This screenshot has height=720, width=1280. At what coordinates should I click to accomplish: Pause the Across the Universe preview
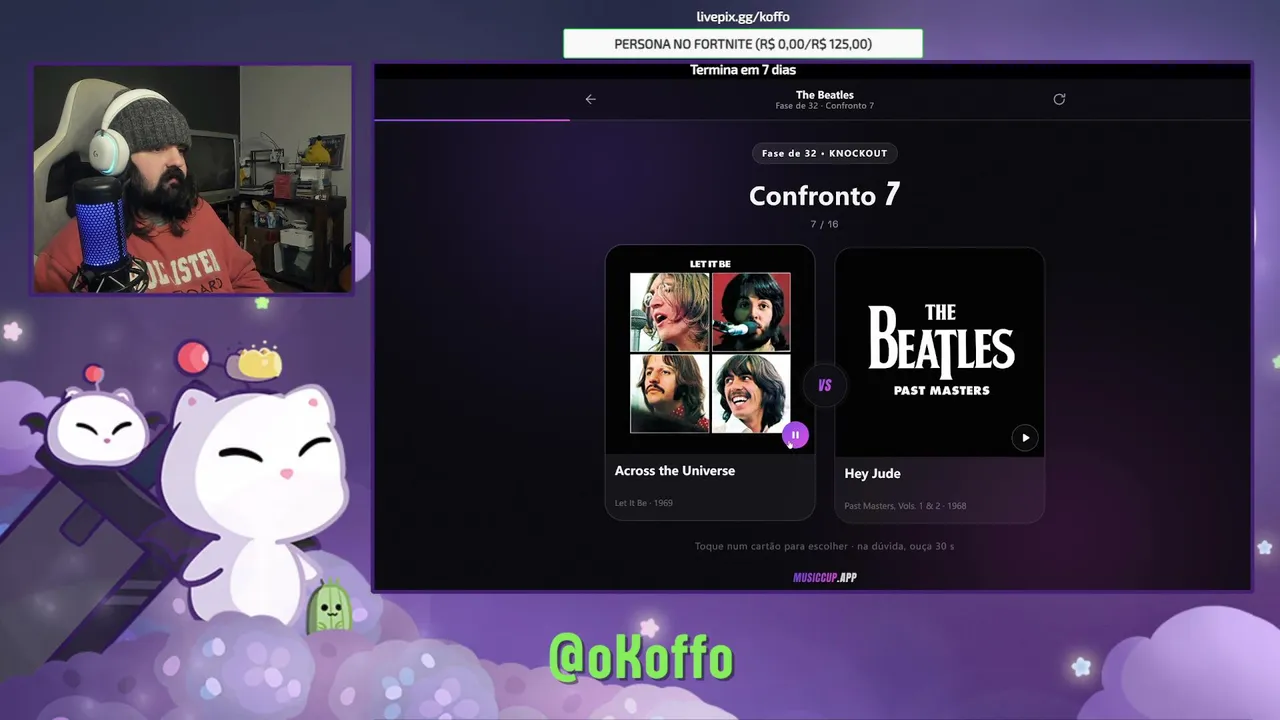(795, 435)
